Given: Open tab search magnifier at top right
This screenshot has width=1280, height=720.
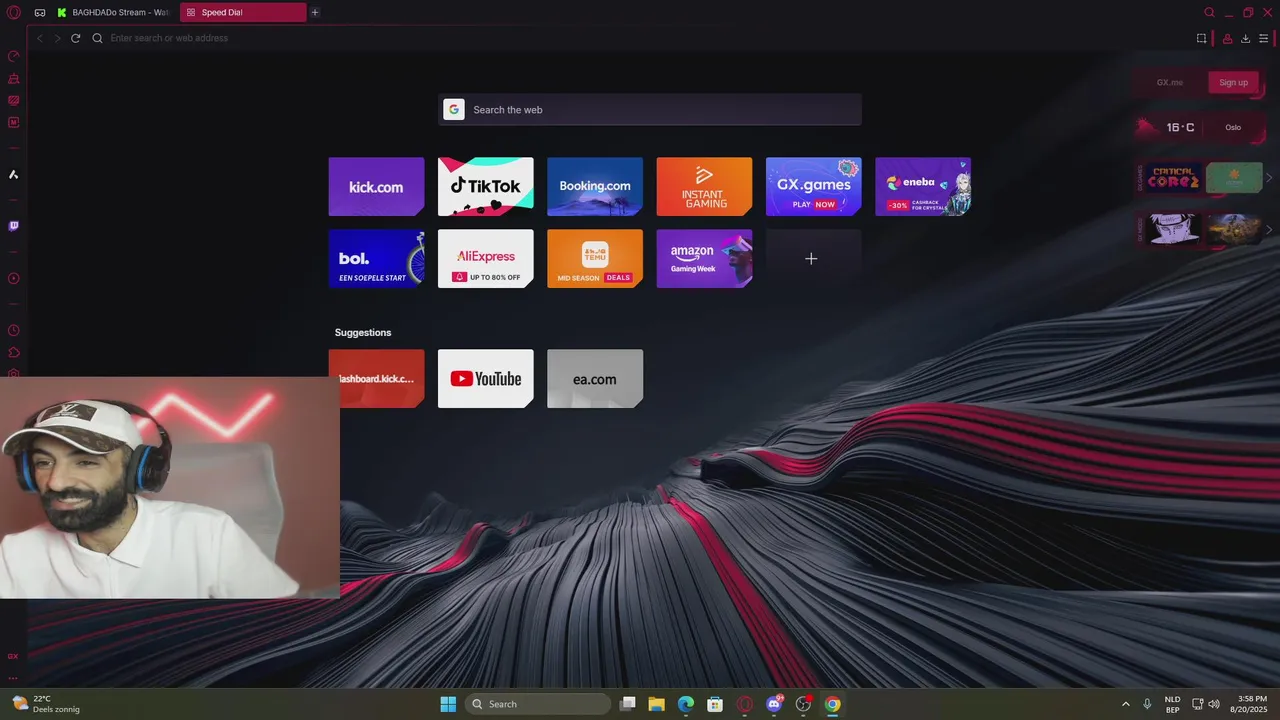Looking at the screenshot, I should (x=1209, y=12).
